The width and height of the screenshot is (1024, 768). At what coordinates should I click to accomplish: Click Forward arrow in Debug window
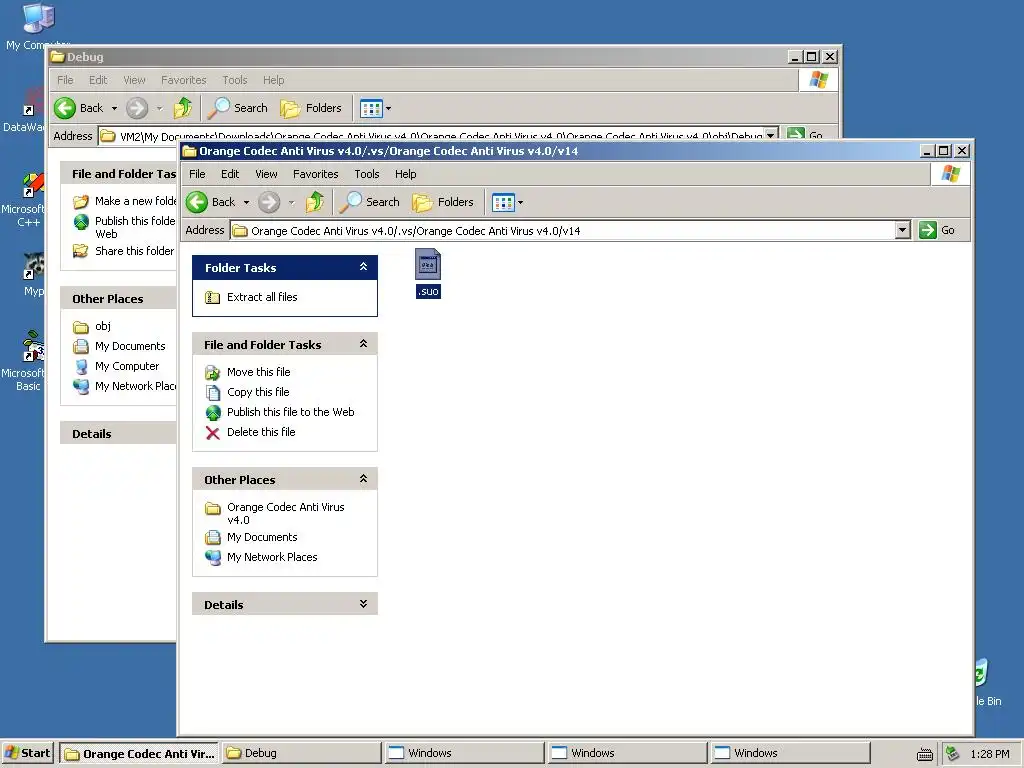tap(137, 108)
